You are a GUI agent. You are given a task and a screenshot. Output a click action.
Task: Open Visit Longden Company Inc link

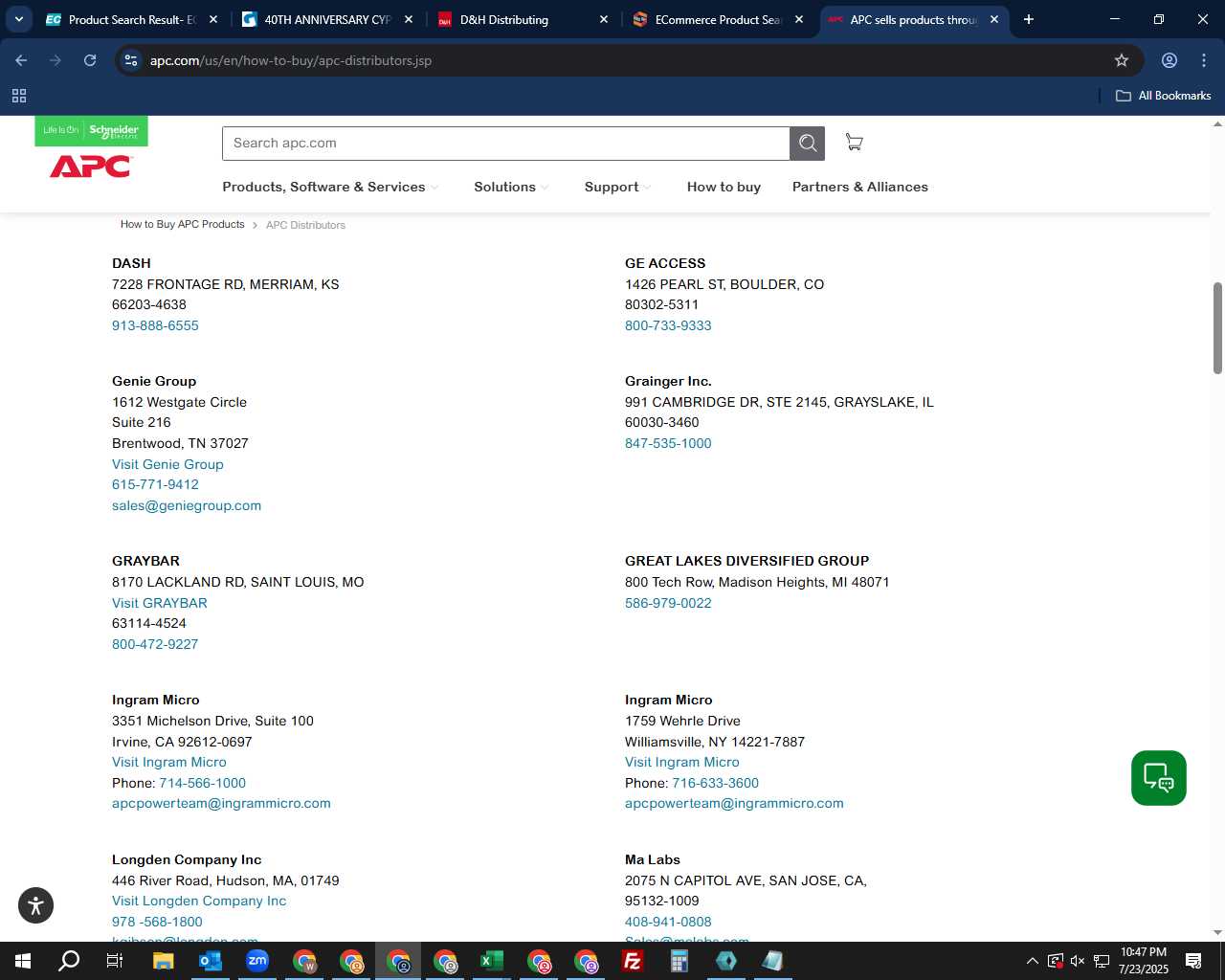point(199,902)
